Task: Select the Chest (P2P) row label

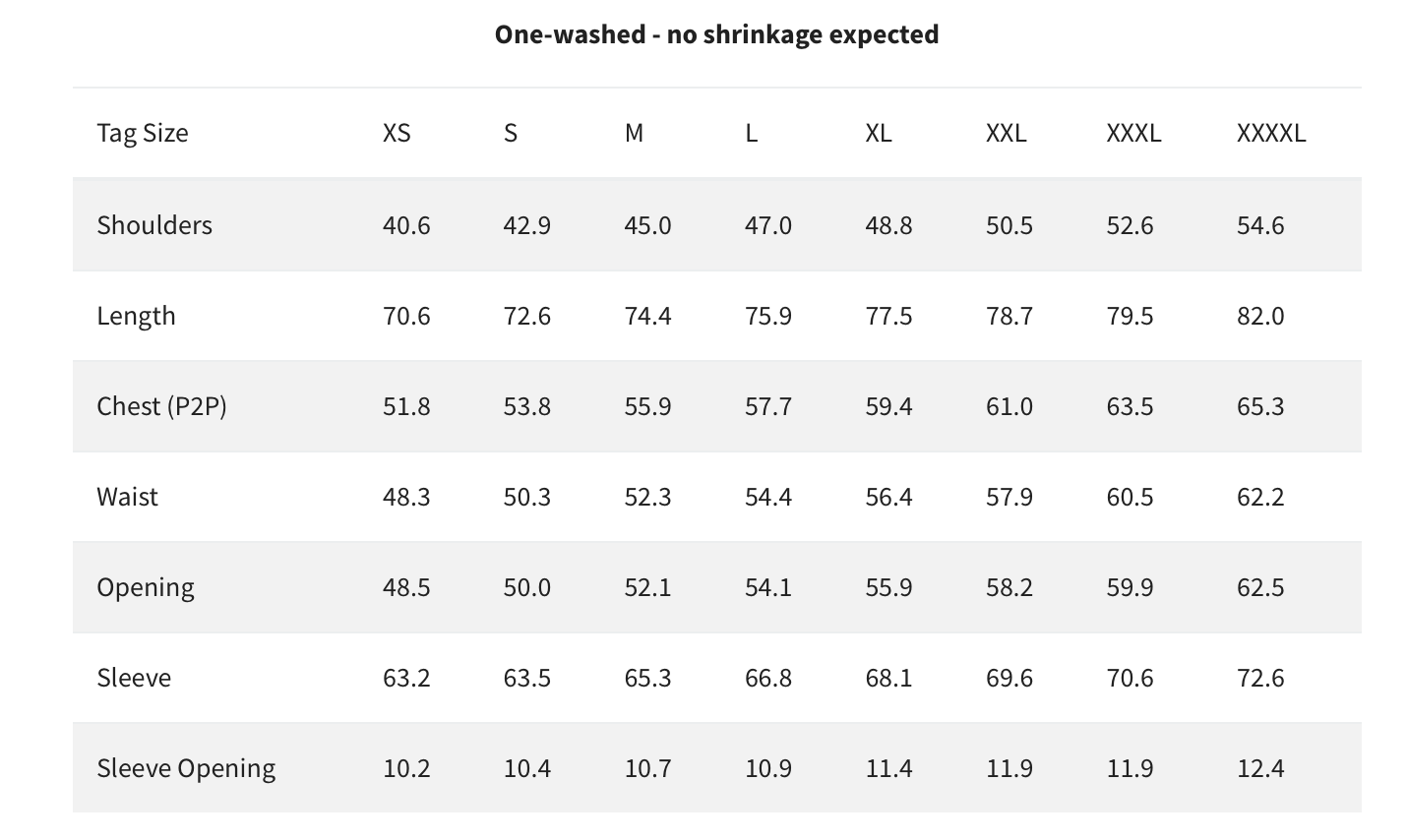Action: point(161,406)
